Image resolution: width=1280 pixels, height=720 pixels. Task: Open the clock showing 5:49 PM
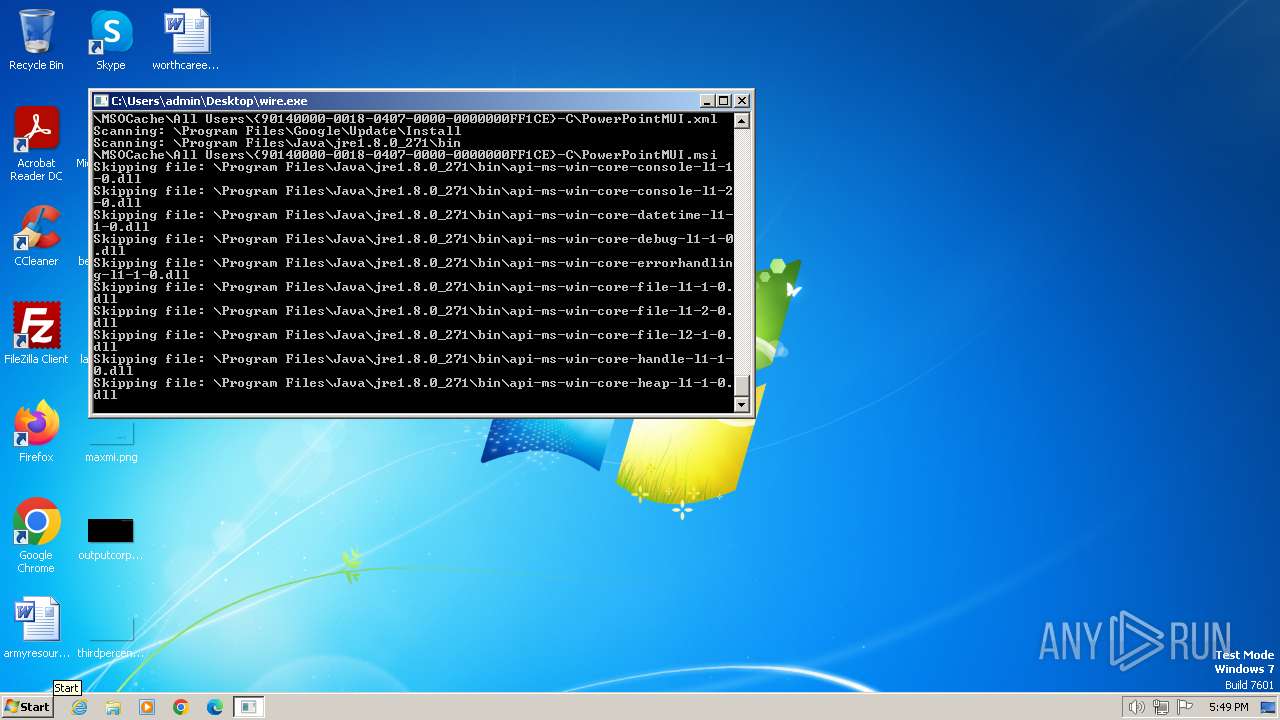1228,707
